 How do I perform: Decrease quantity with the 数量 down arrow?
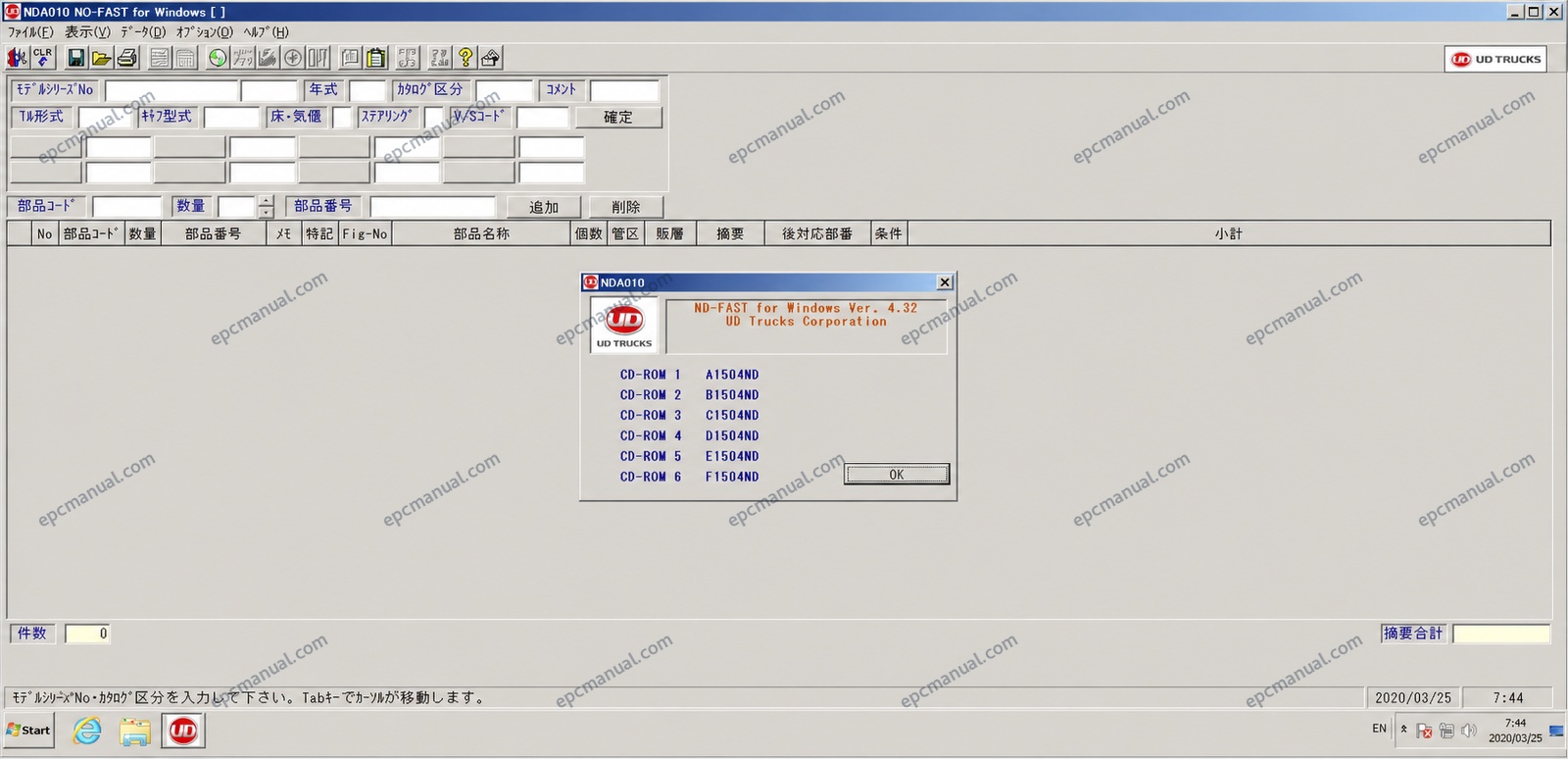[x=266, y=212]
